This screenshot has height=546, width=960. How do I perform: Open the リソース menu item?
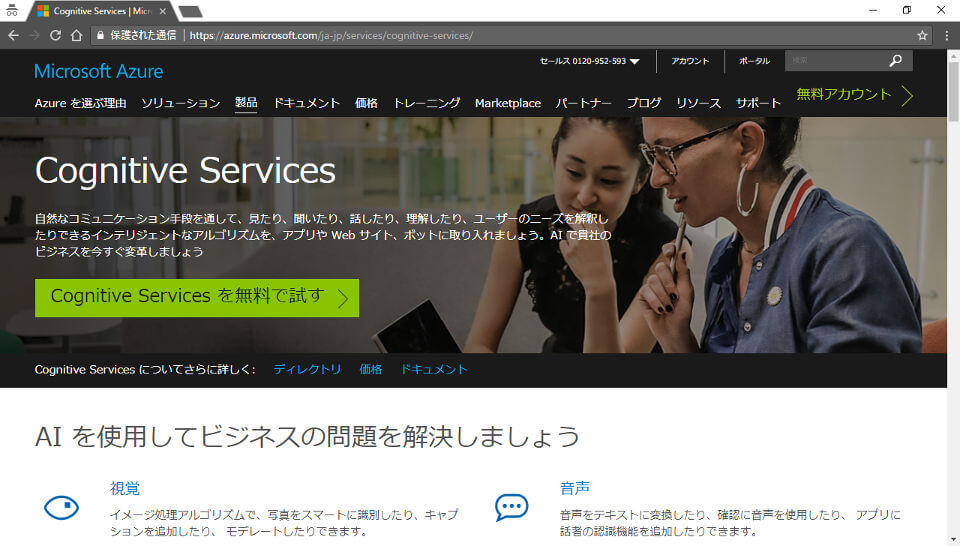click(x=699, y=103)
